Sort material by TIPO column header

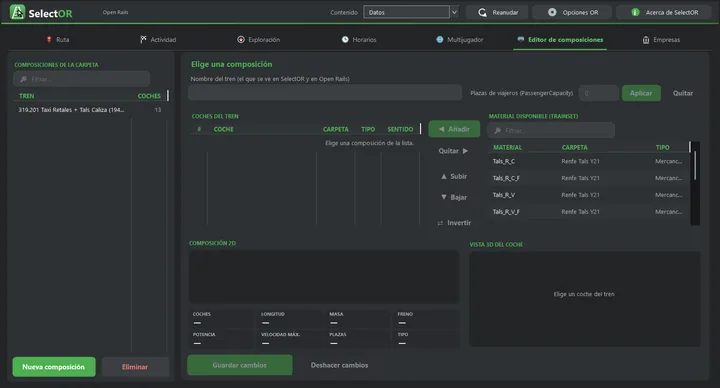coord(662,147)
